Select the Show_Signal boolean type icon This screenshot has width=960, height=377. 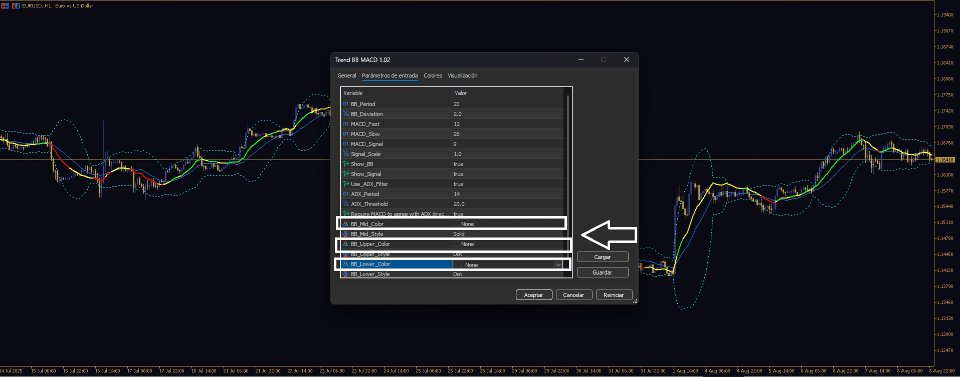[346, 174]
